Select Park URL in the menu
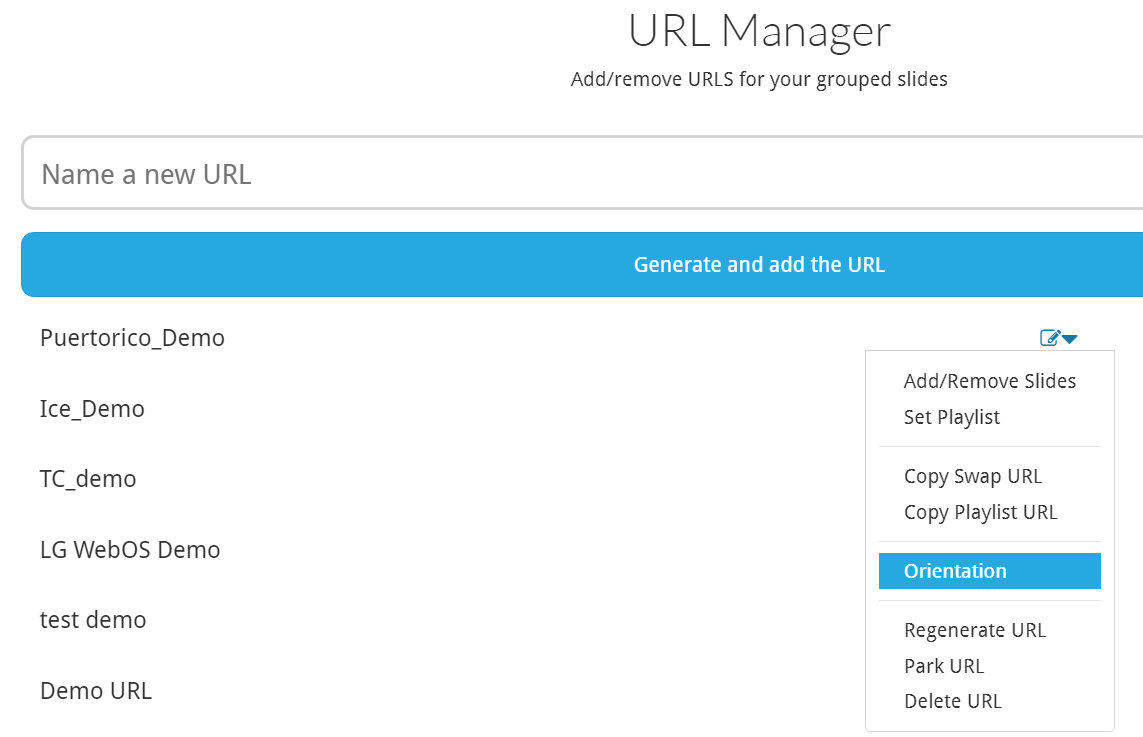This screenshot has height=737, width=1143. click(943, 666)
